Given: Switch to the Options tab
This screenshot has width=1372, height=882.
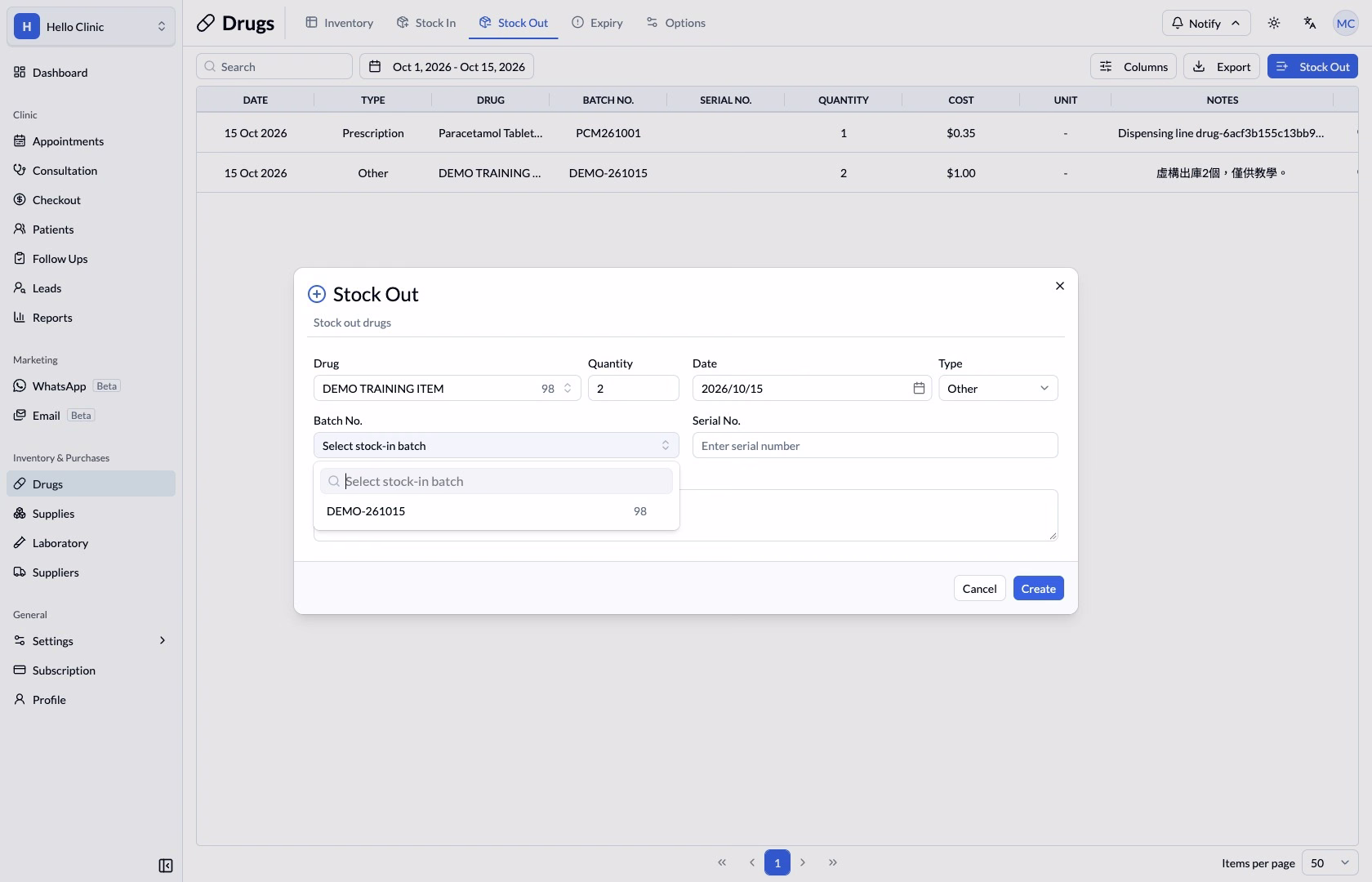Looking at the screenshot, I should 675,23.
